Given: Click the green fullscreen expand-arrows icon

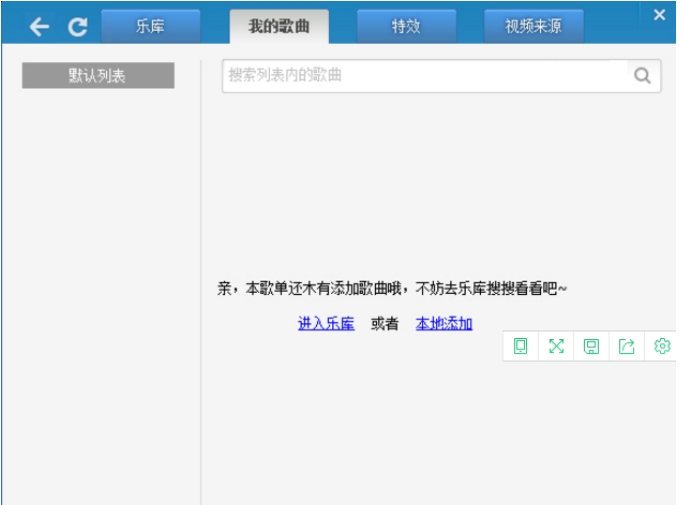Looking at the screenshot, I should [556, 346].
